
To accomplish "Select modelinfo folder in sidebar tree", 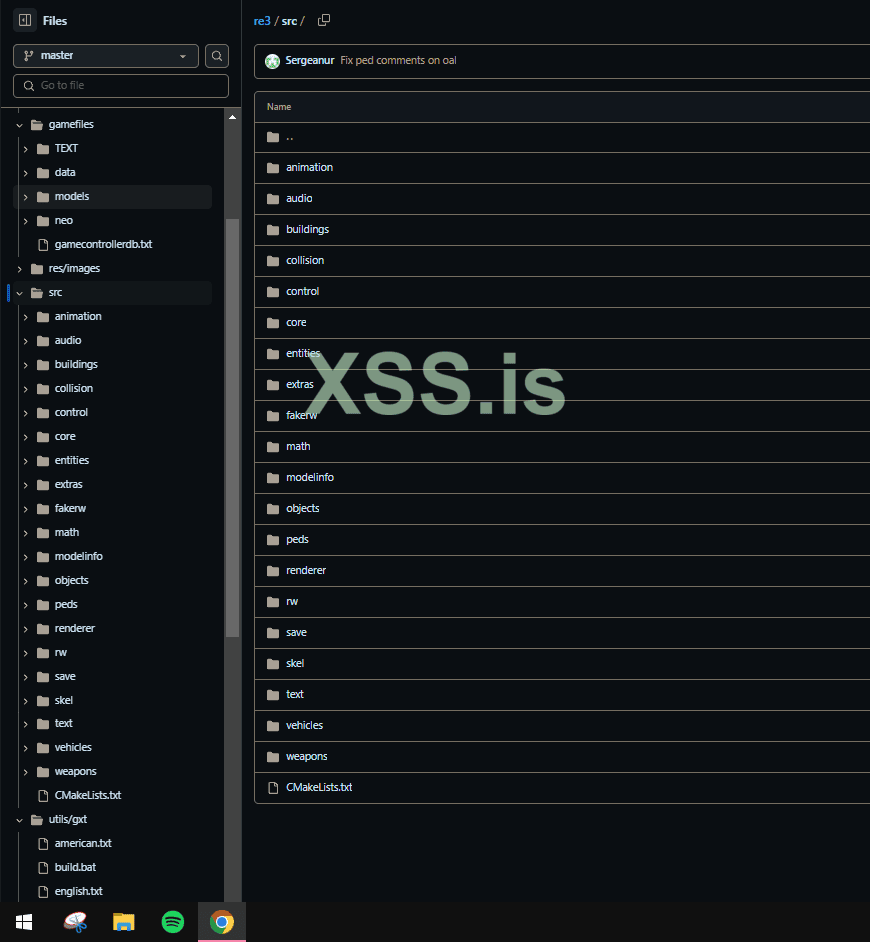I will [78, 557].
